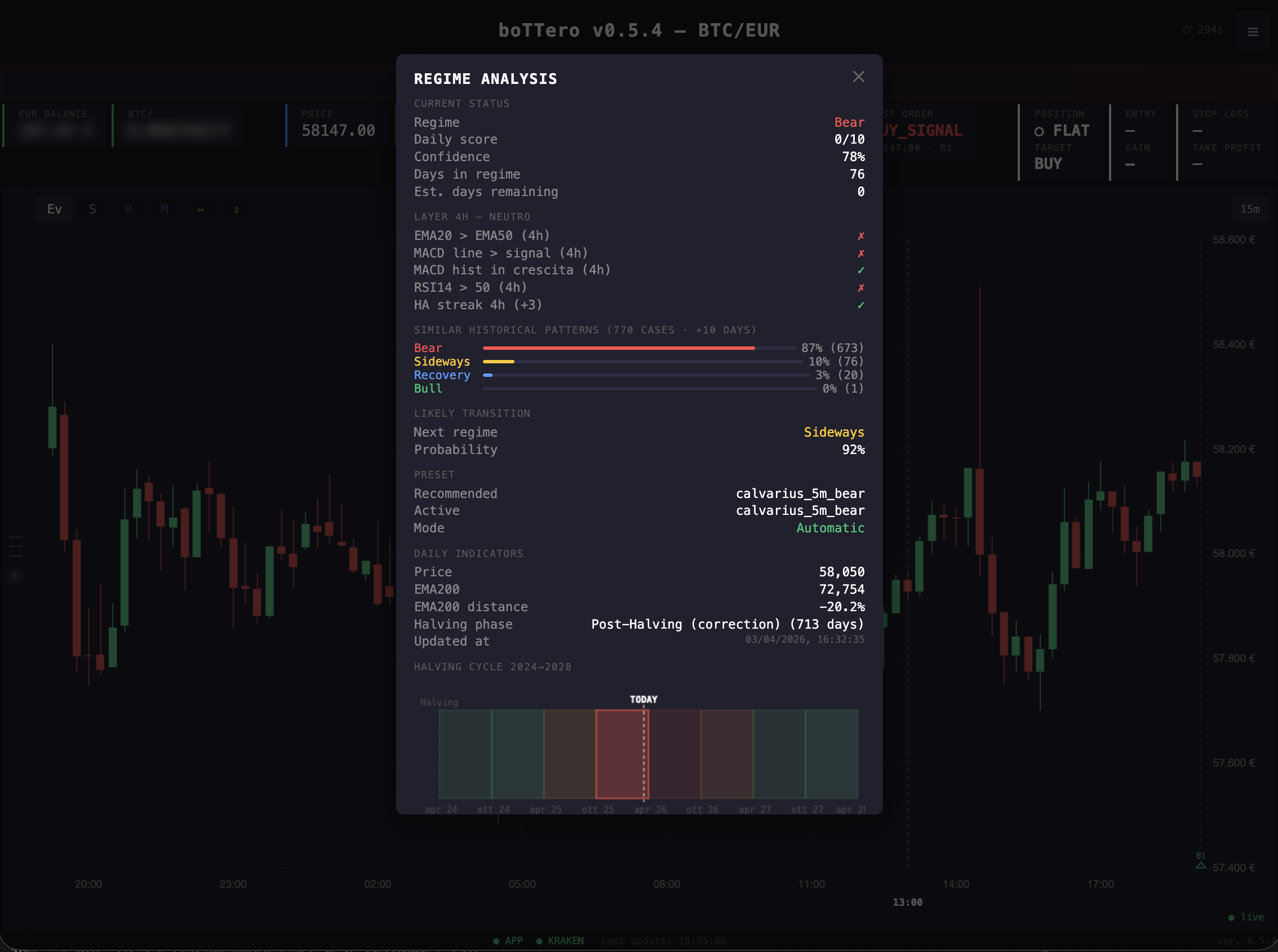The height and width of the screenshot is (952, 1278).
Task: Open the REGIME ANALYSIS header menu
Action: [485, 79]
